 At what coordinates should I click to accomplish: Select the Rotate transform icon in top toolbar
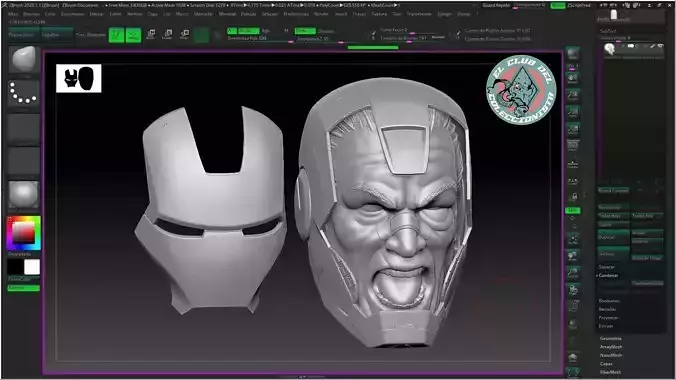(184, 35)
